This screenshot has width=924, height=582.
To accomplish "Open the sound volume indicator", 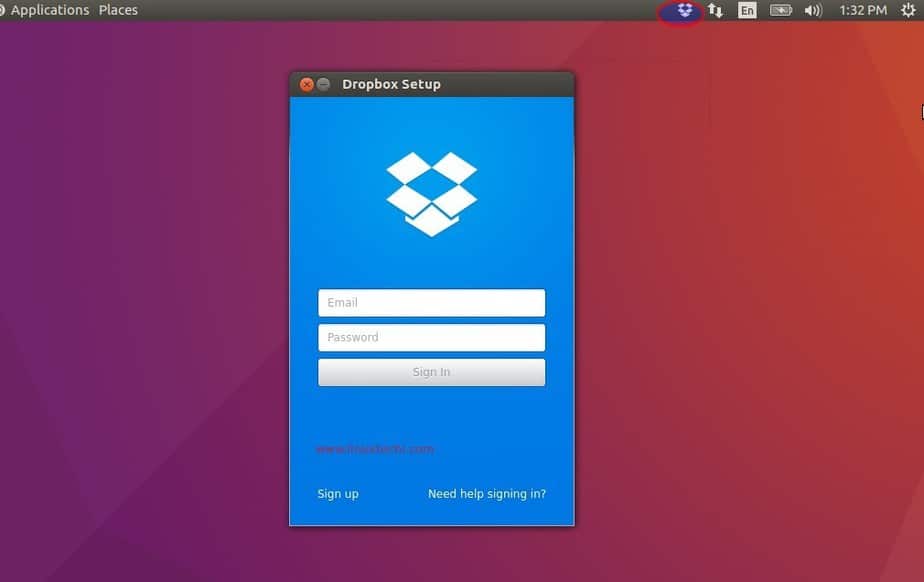I will click(x=813, y=11).
